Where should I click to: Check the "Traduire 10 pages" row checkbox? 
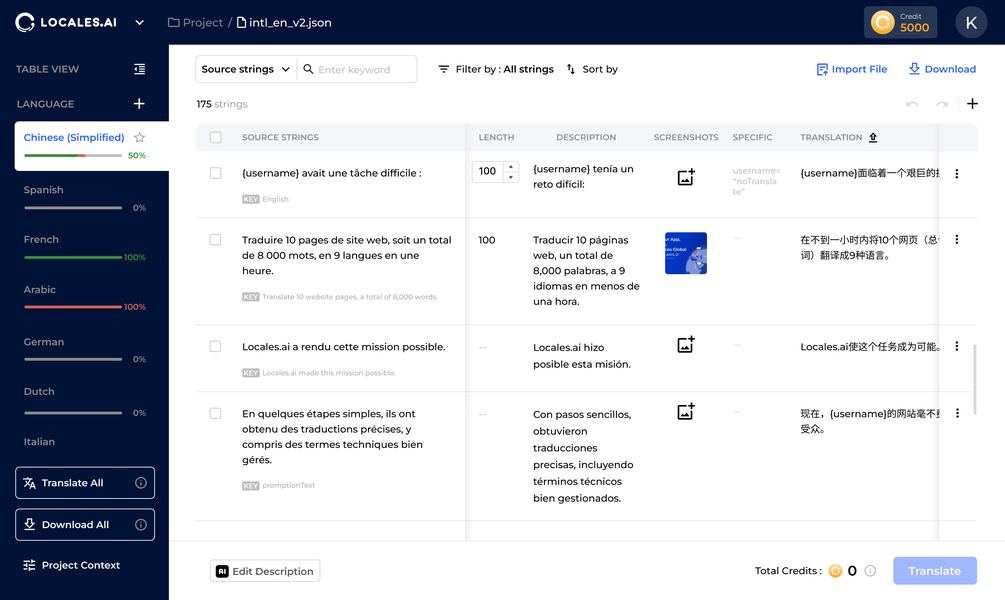215,240
